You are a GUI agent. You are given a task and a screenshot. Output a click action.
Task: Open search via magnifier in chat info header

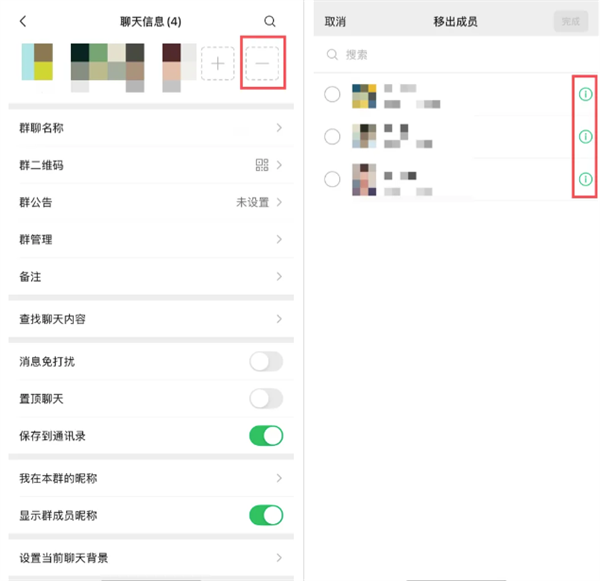(x=270, y=21)
